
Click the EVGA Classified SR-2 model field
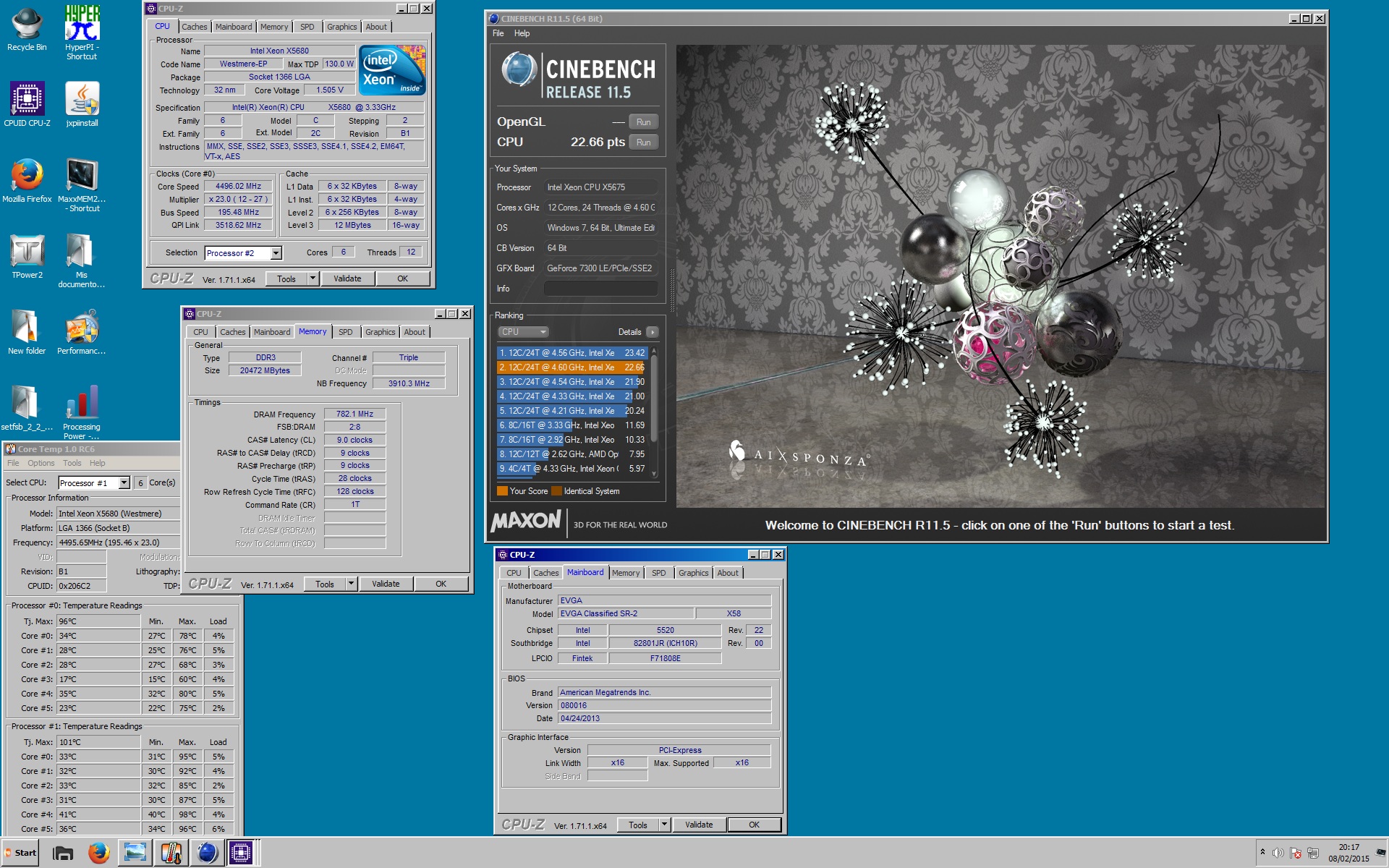tap(626, 613)
